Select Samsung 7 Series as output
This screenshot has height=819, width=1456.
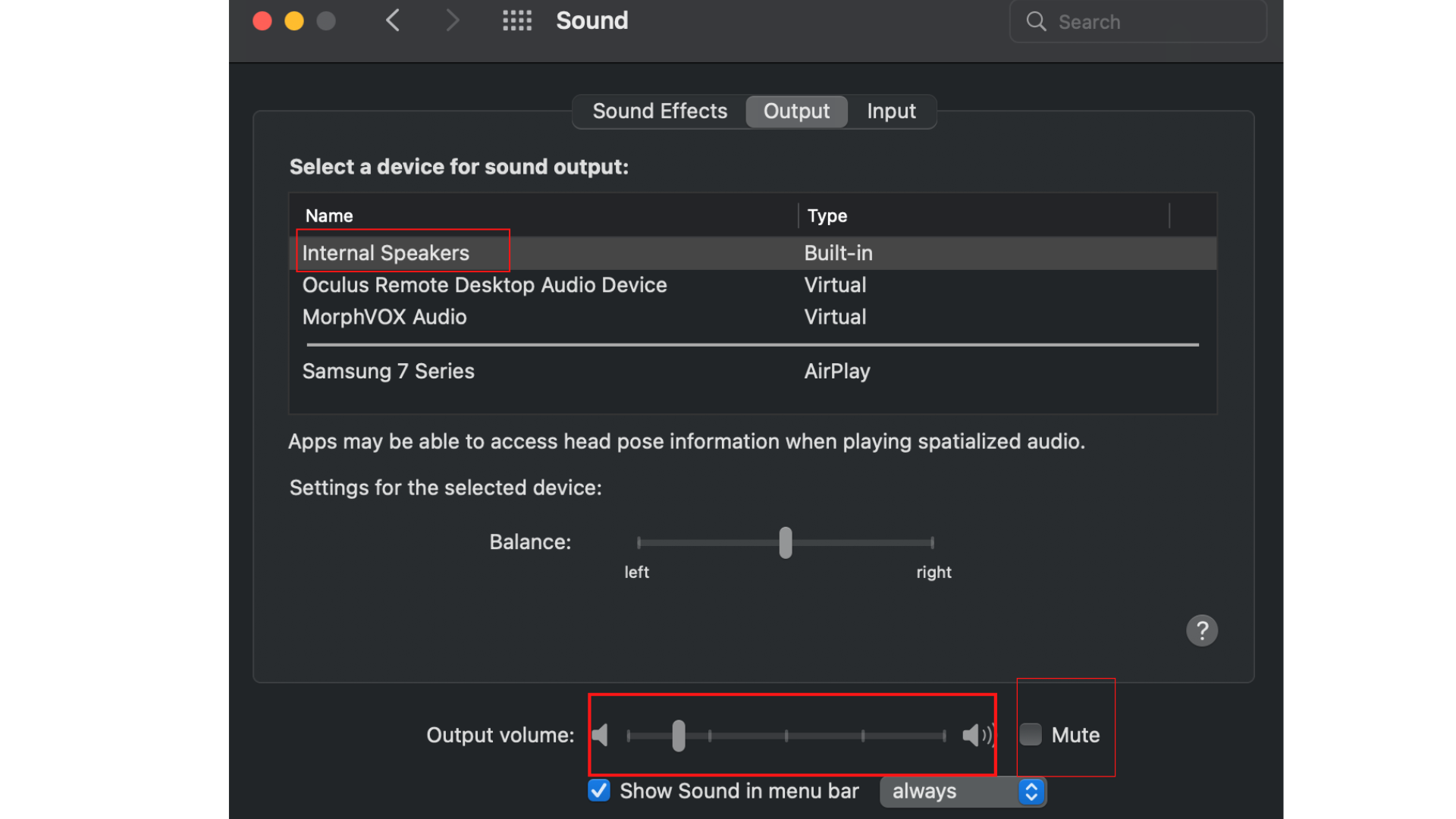pos(388,371)
